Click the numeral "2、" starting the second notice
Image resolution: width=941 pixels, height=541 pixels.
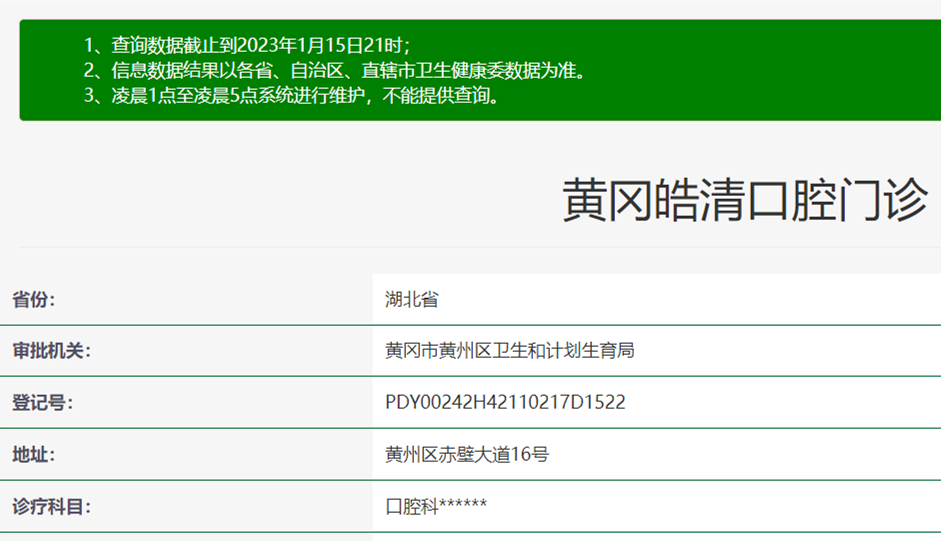pyautogui.click(x=96, y=71)
